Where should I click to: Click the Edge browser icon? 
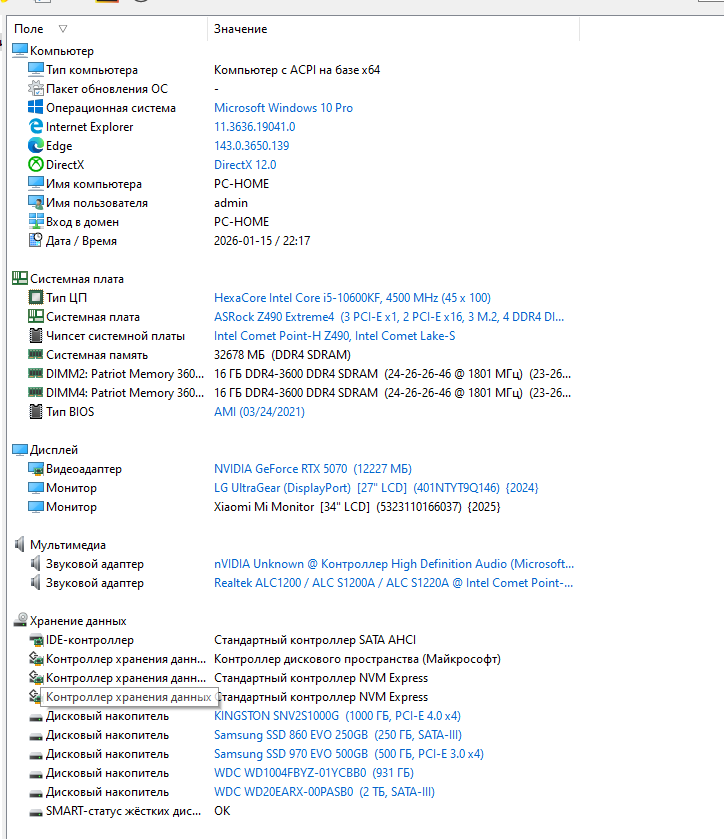(36, 146)
